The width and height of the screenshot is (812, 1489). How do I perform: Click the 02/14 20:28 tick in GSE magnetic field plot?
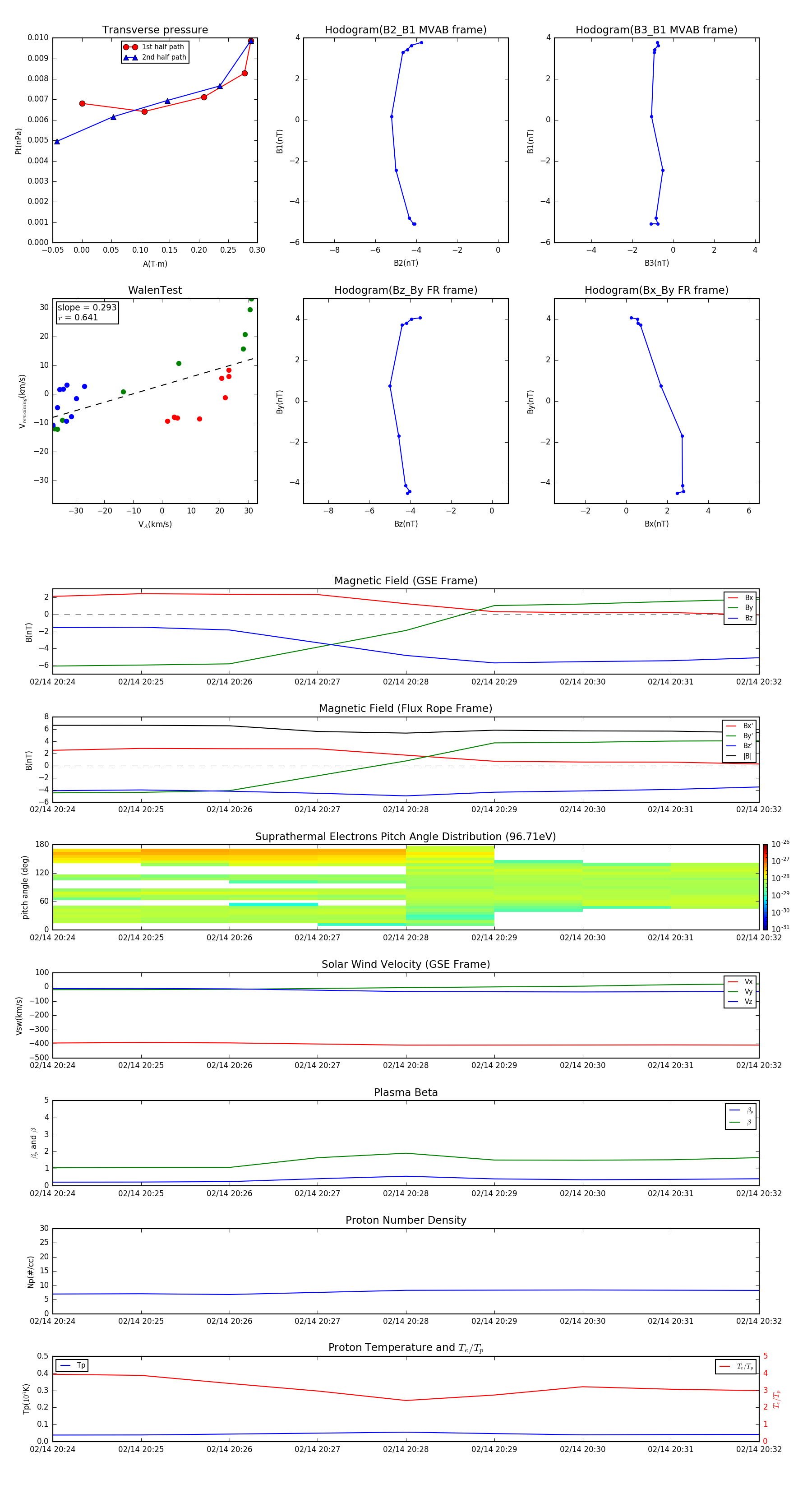(x=406, y=681)
